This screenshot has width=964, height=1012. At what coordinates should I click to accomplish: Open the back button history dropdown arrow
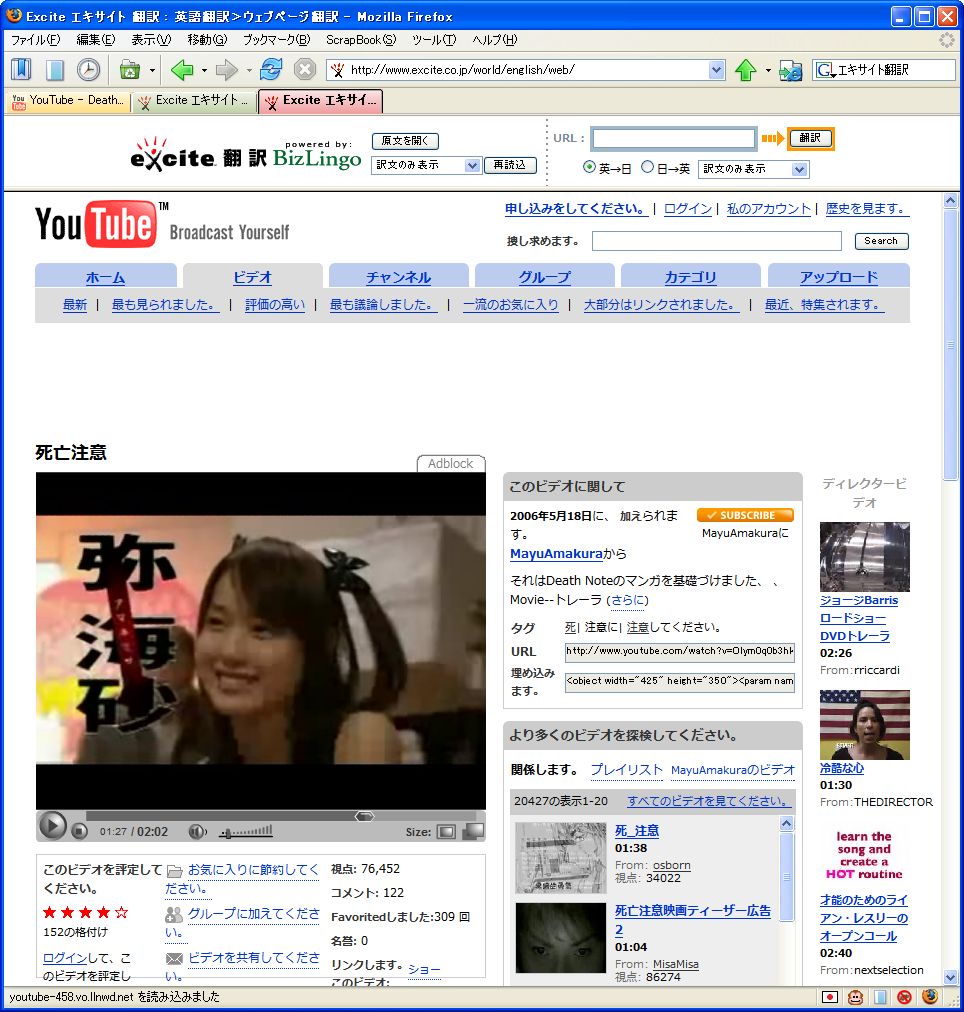(x=204, y=70)
